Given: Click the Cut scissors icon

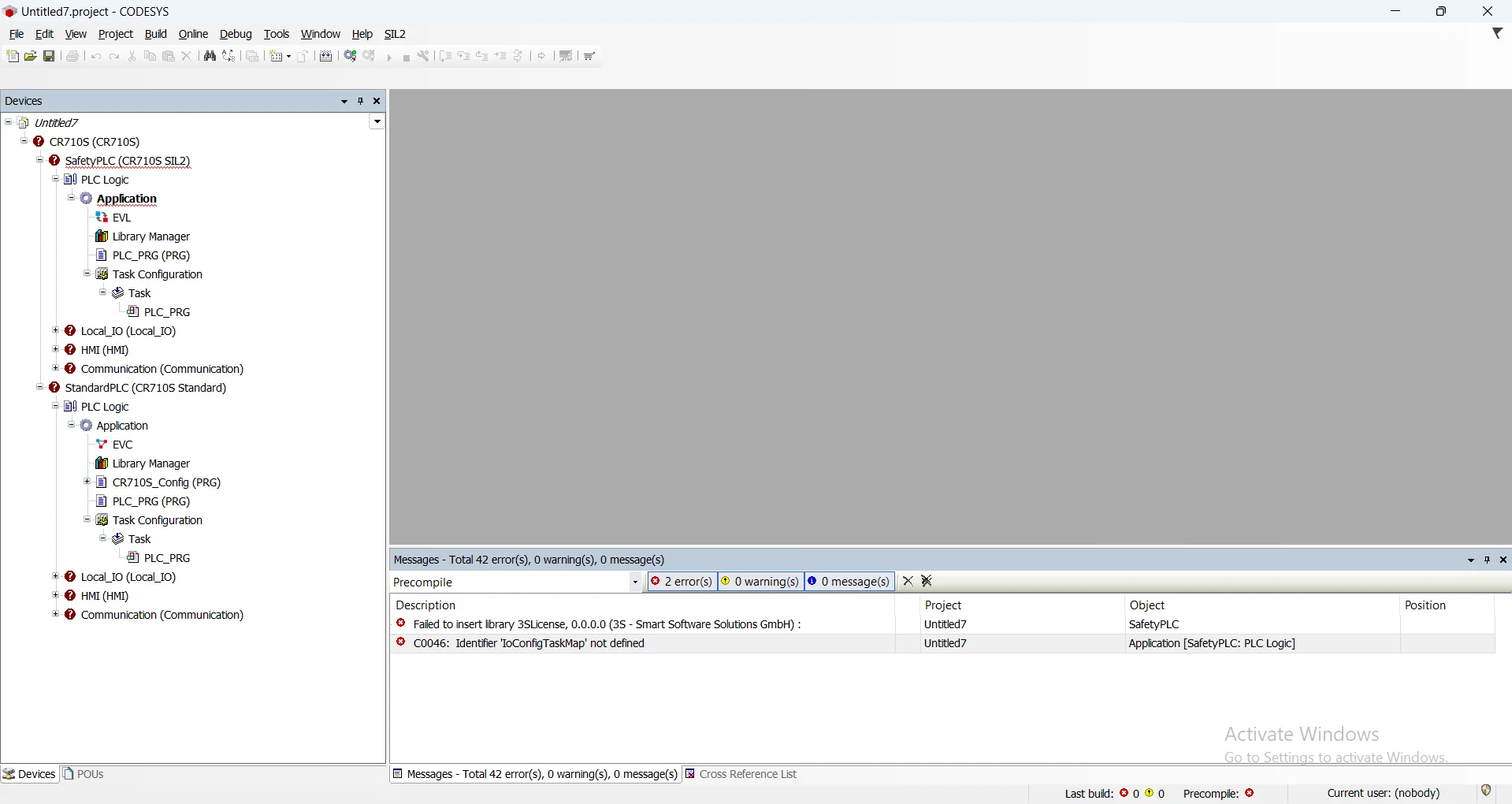Looking at the screenshot, I should 132,56.
